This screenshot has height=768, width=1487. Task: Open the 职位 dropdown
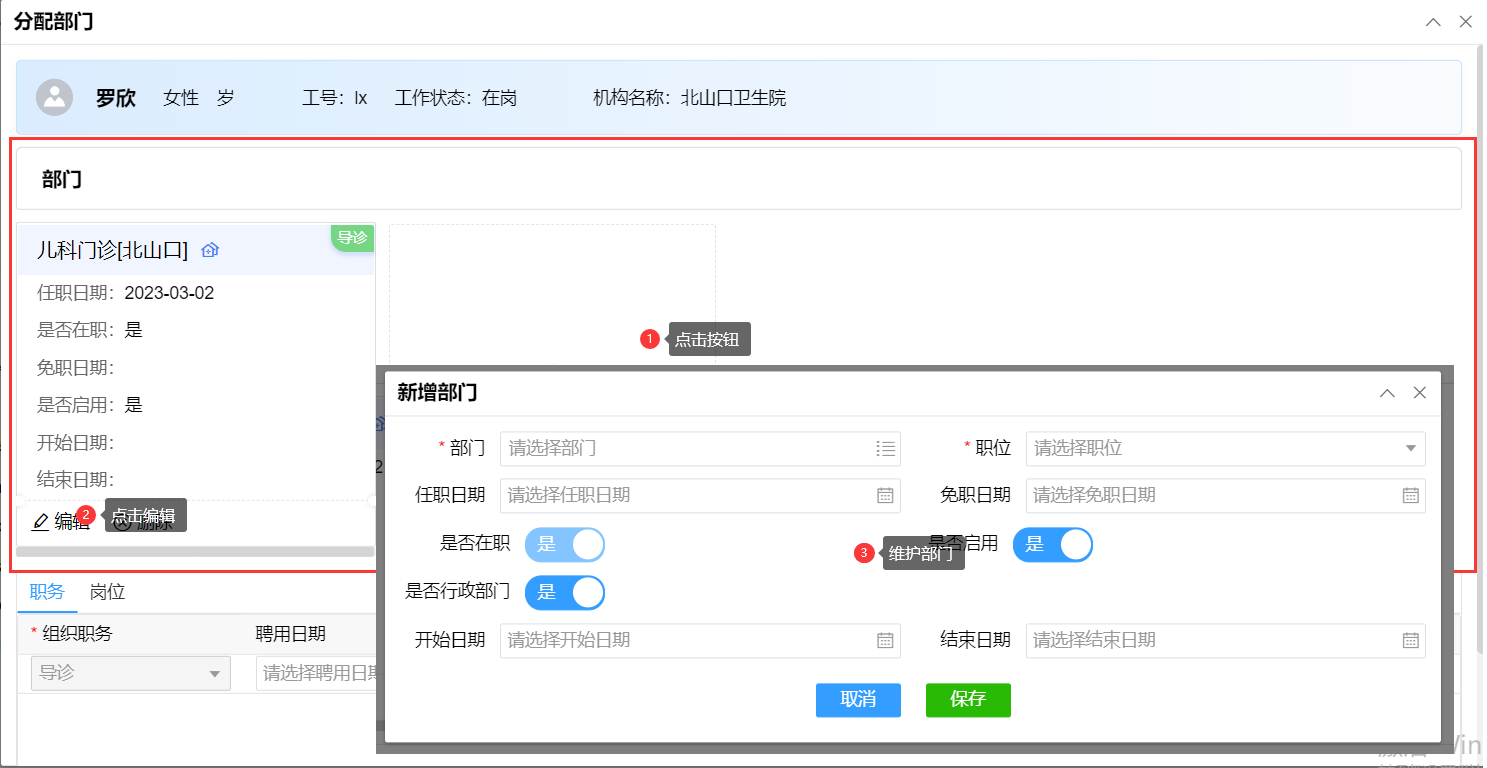pos(1226,449)
